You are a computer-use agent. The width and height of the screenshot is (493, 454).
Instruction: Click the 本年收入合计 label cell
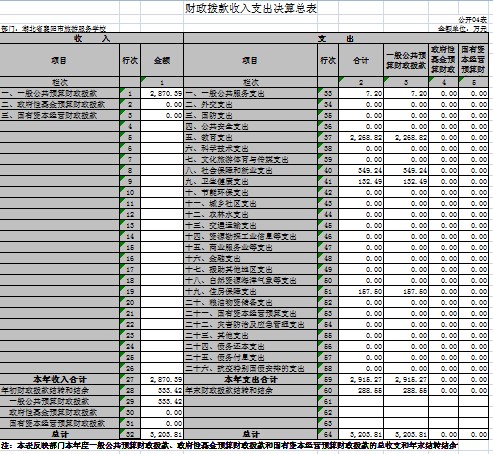pos(59,379)
